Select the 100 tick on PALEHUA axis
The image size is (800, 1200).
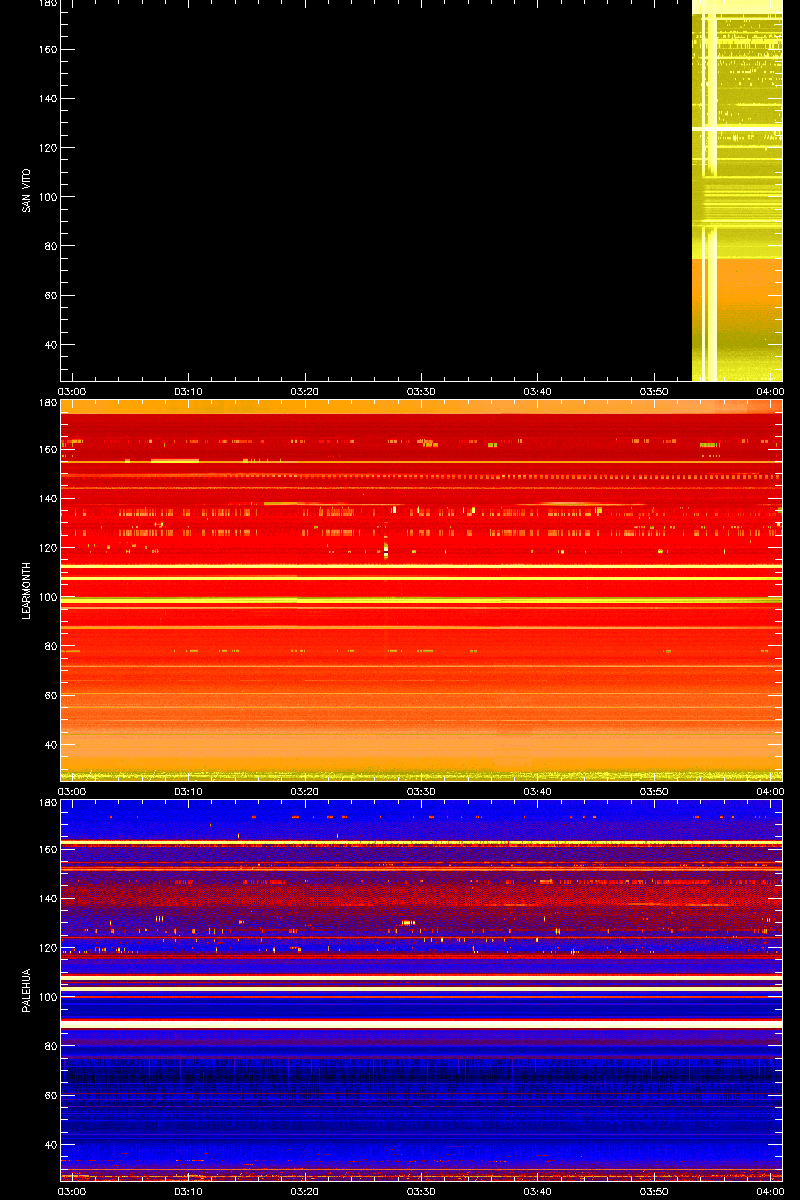(46, 997)
